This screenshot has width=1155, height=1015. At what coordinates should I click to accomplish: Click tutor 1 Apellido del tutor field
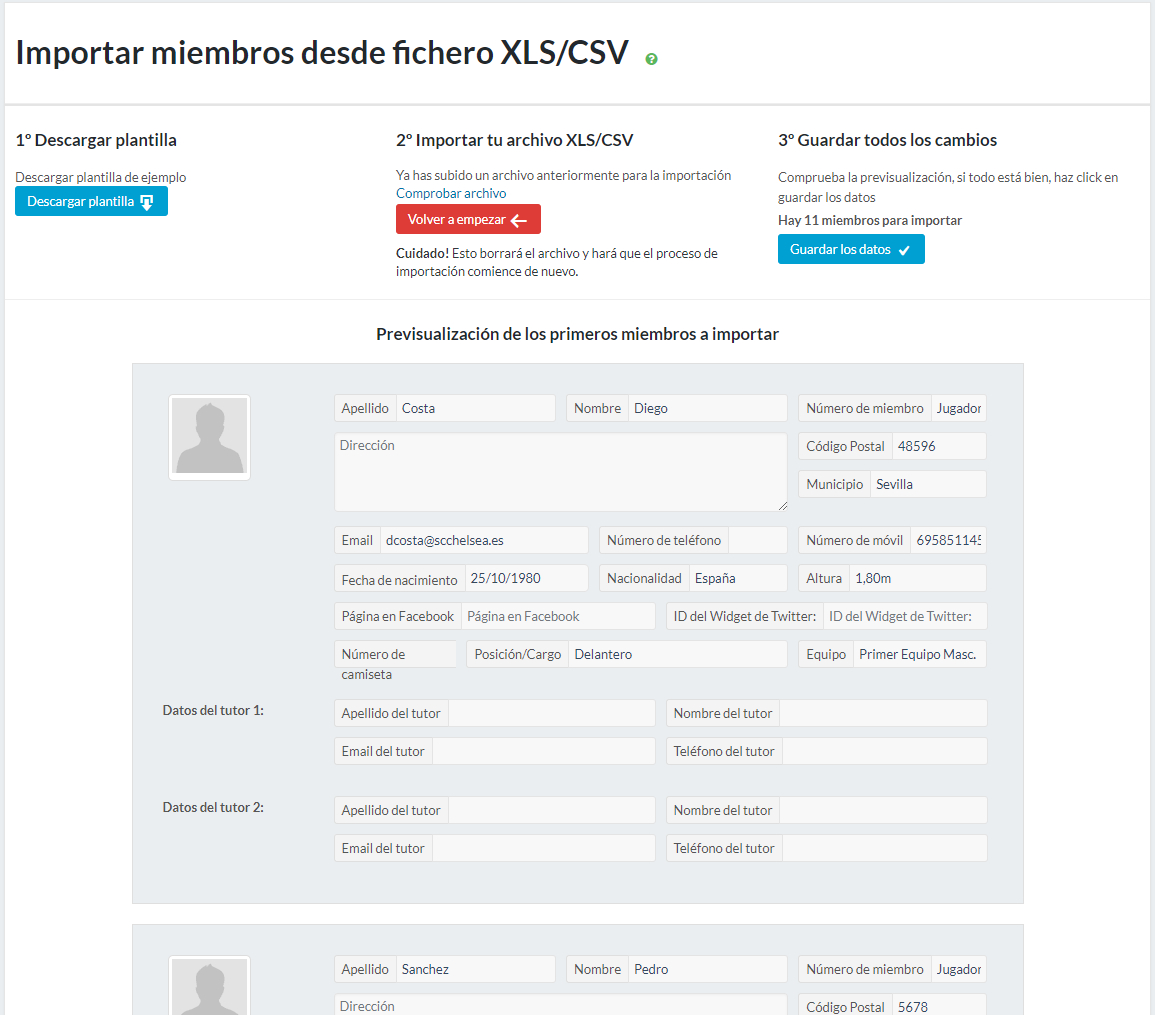click(551, 713)
